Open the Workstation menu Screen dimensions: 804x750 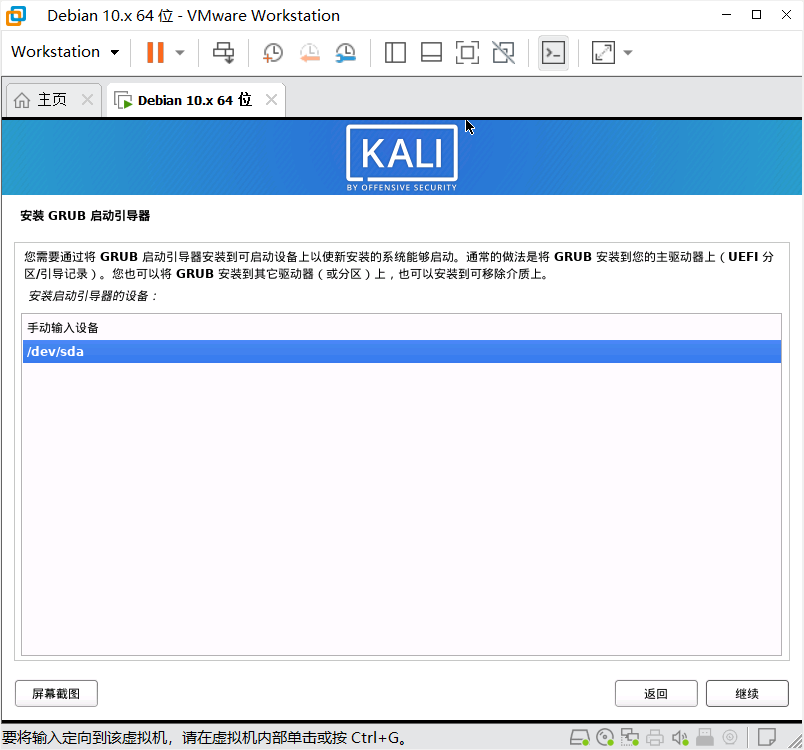65,52
